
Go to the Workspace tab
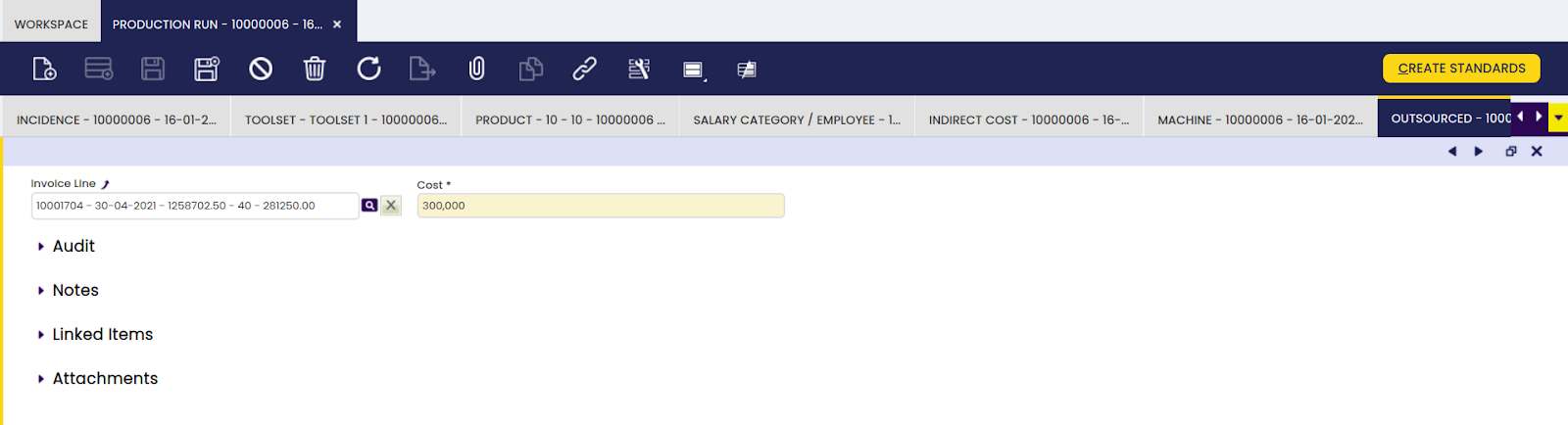(x=51, y=24)
